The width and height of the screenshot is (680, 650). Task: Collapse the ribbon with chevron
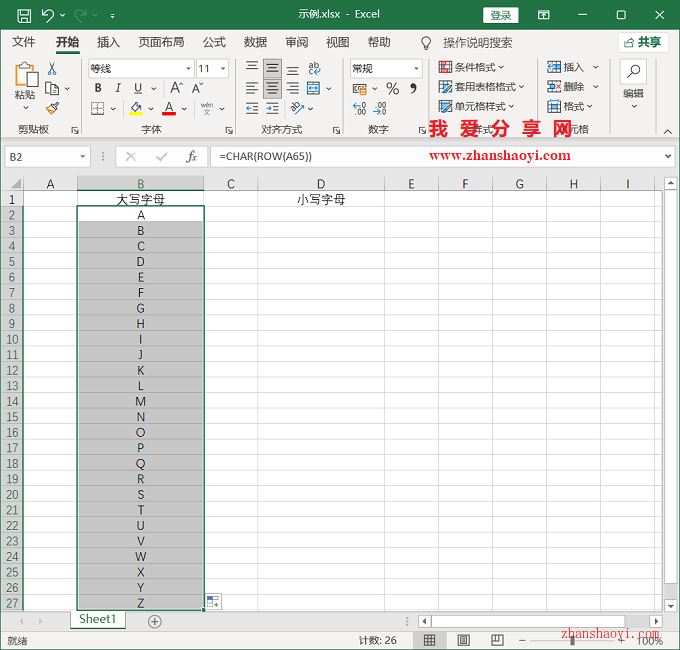[x=667, y=131]
